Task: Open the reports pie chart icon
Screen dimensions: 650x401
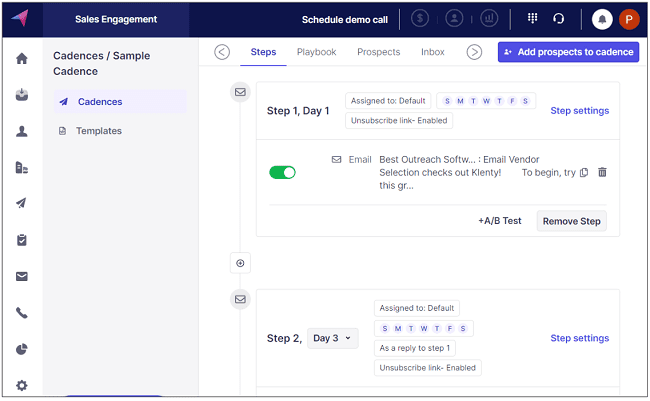Action: click(22, 349)
